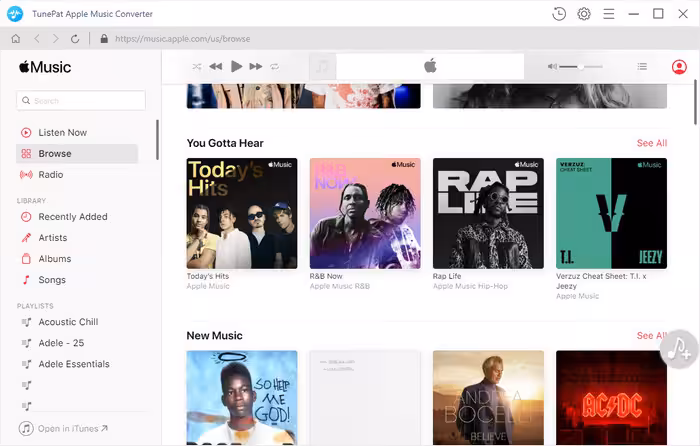Click Apple Music R&B curator link
Image resolution: width=700 pixels, height=446 pixels.
pos(340,286)
